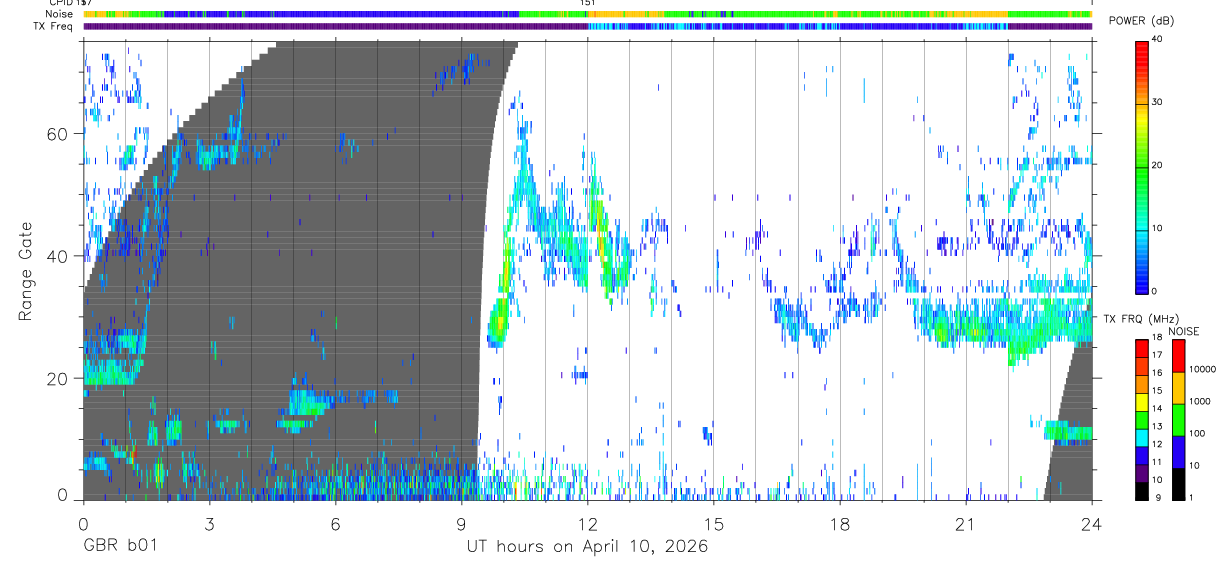Click the 'CPID' label at top left
The width and height of the screenshot is (1228, 567).
[60, 3]
